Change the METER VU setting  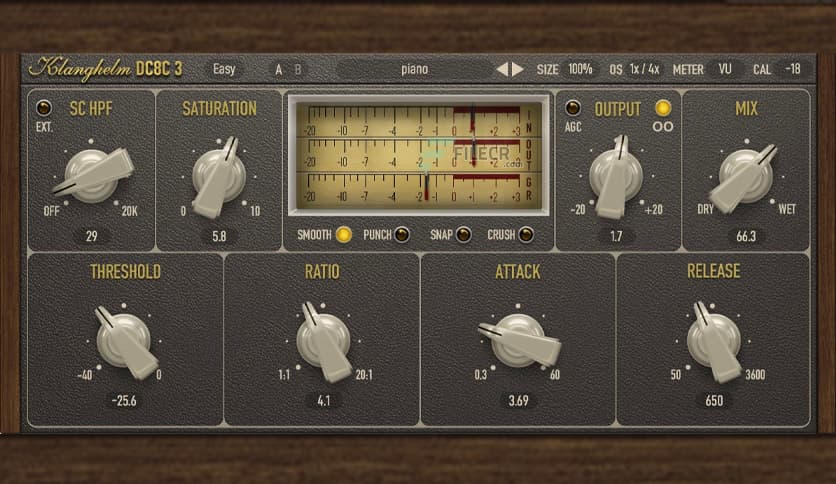pyautogui.click(x=725, y=69)
